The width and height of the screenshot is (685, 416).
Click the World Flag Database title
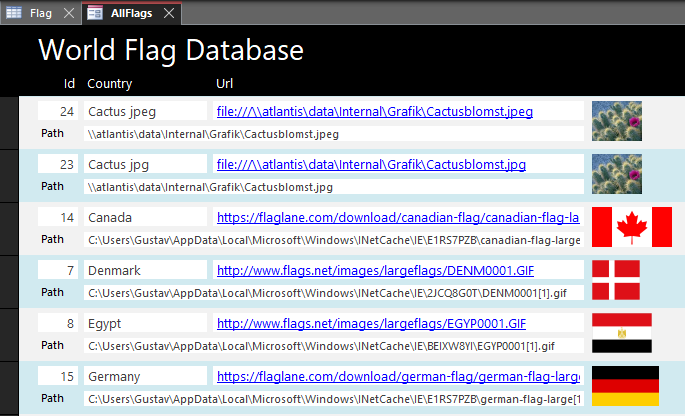click(171, 51)
